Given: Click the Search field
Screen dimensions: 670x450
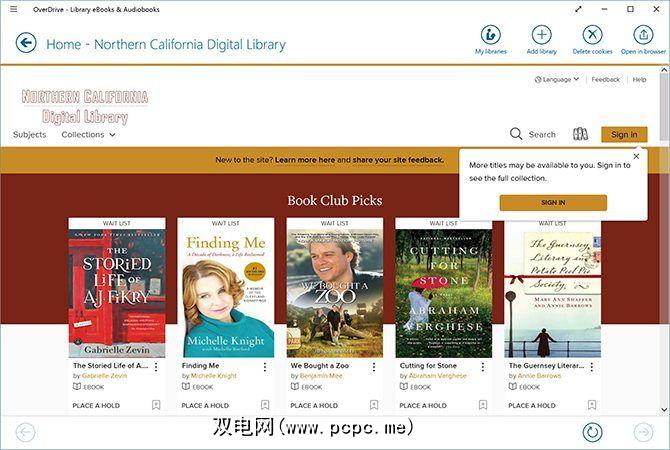Looking at the screenshot, I should [533, 134].
